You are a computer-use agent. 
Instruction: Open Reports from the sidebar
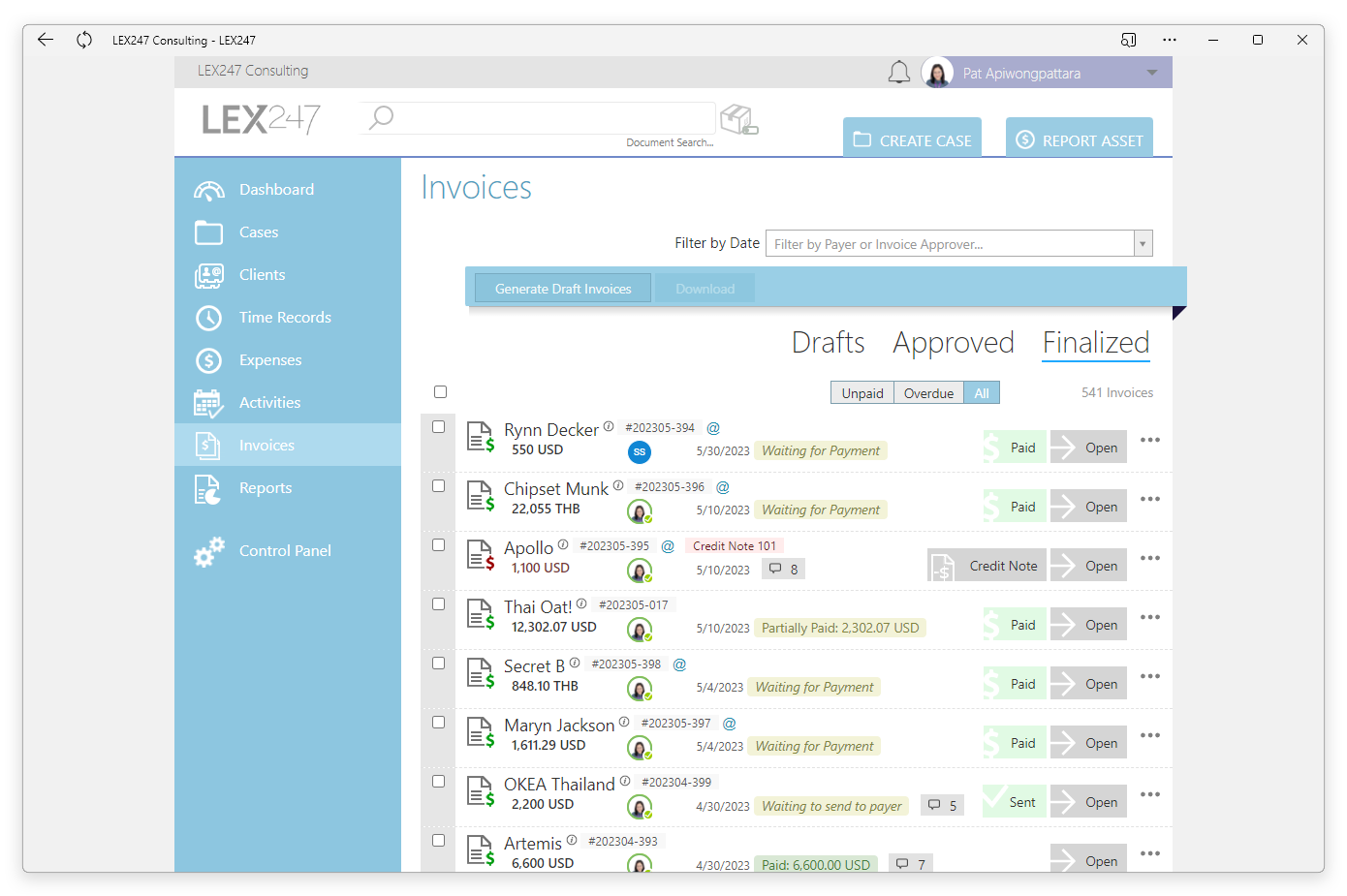click(288, 488)
